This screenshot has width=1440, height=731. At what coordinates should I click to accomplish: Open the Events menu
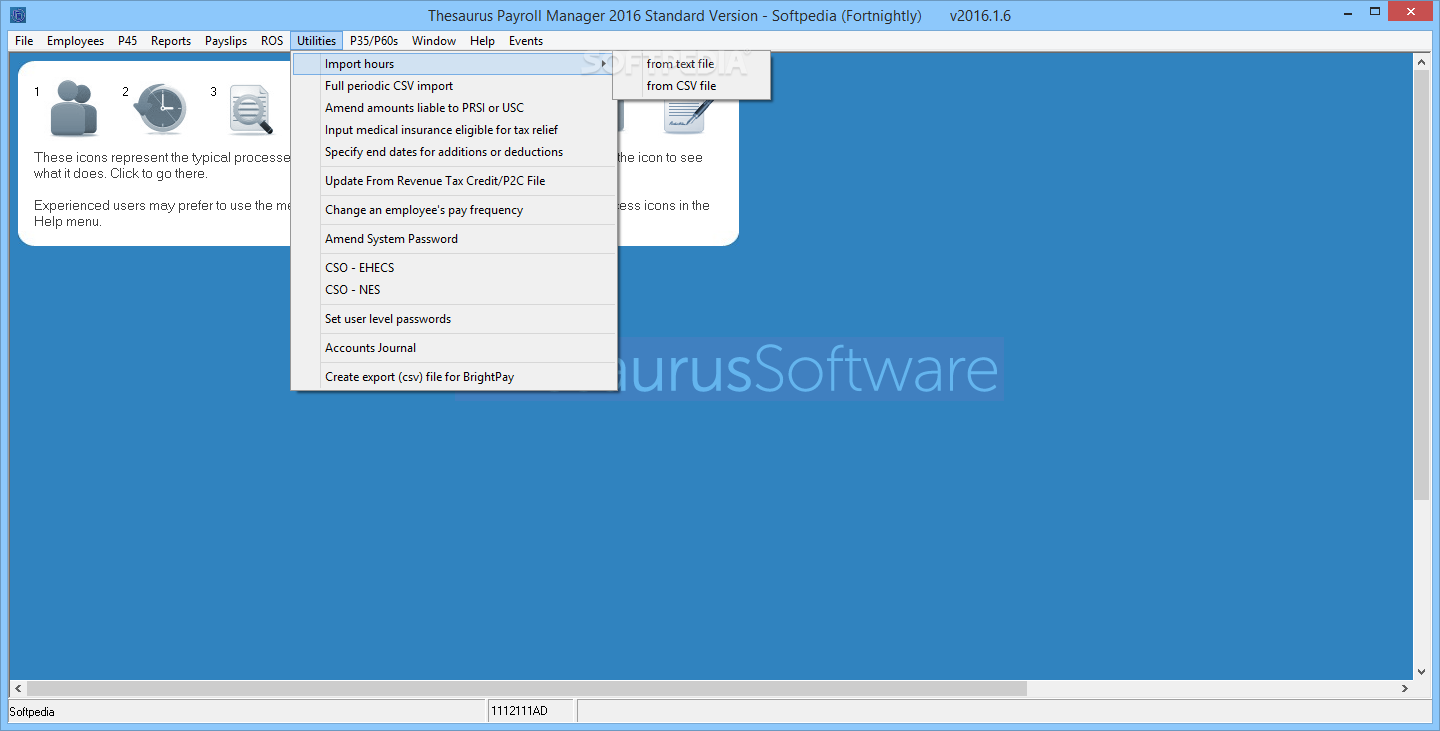[x=526, y=41]
